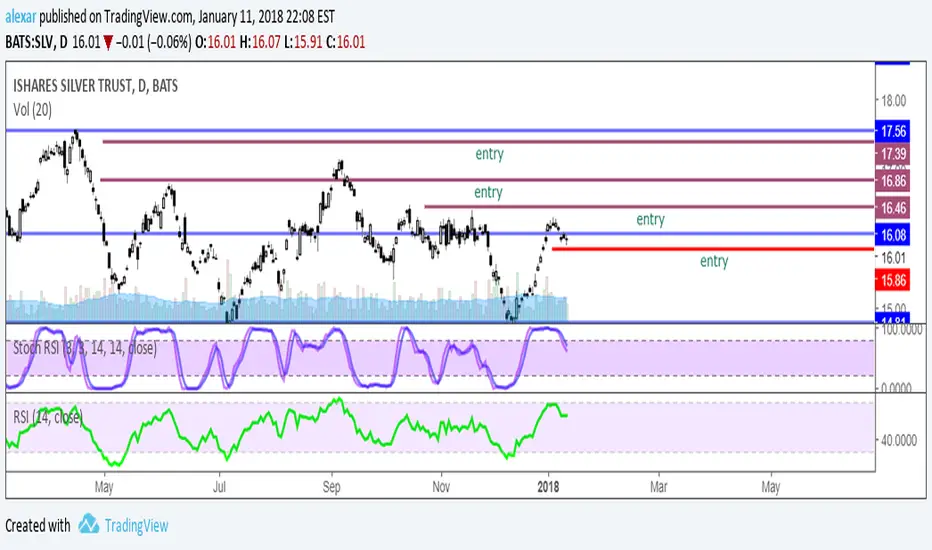Click the 2018 date axis label

pos(548,487)
